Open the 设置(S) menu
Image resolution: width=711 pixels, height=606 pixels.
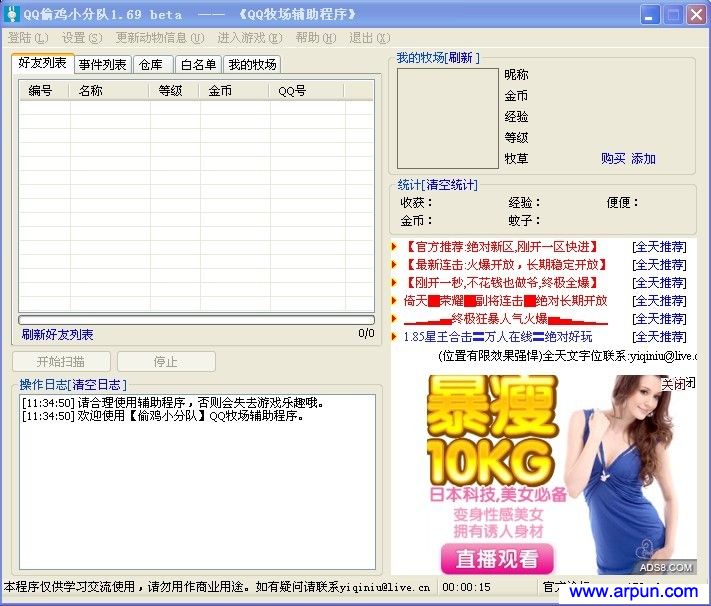[x=82, y=38]
